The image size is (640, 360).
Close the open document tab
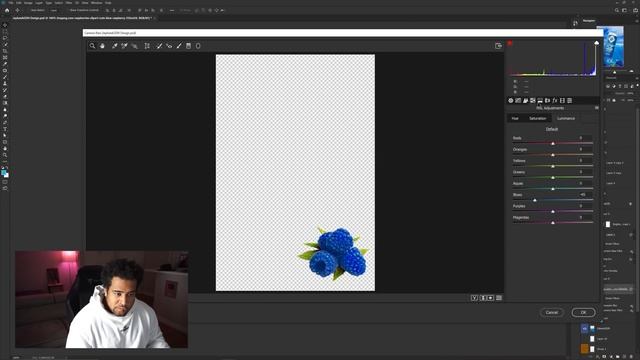tap(155, 18)
